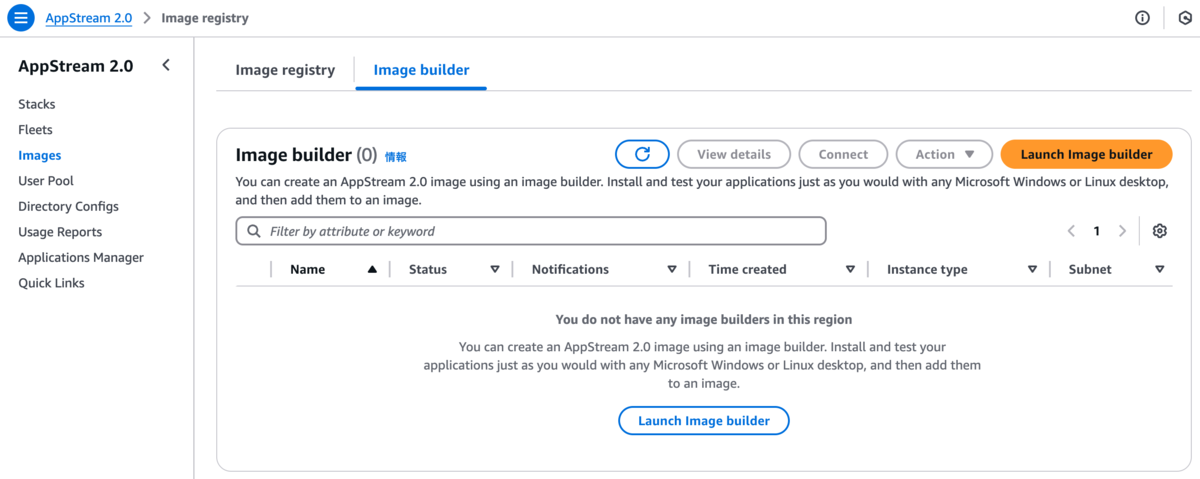Screen dimensions: 1200x479
Task: Click the info circle icon at top right
Action: tap(1142, 18)
